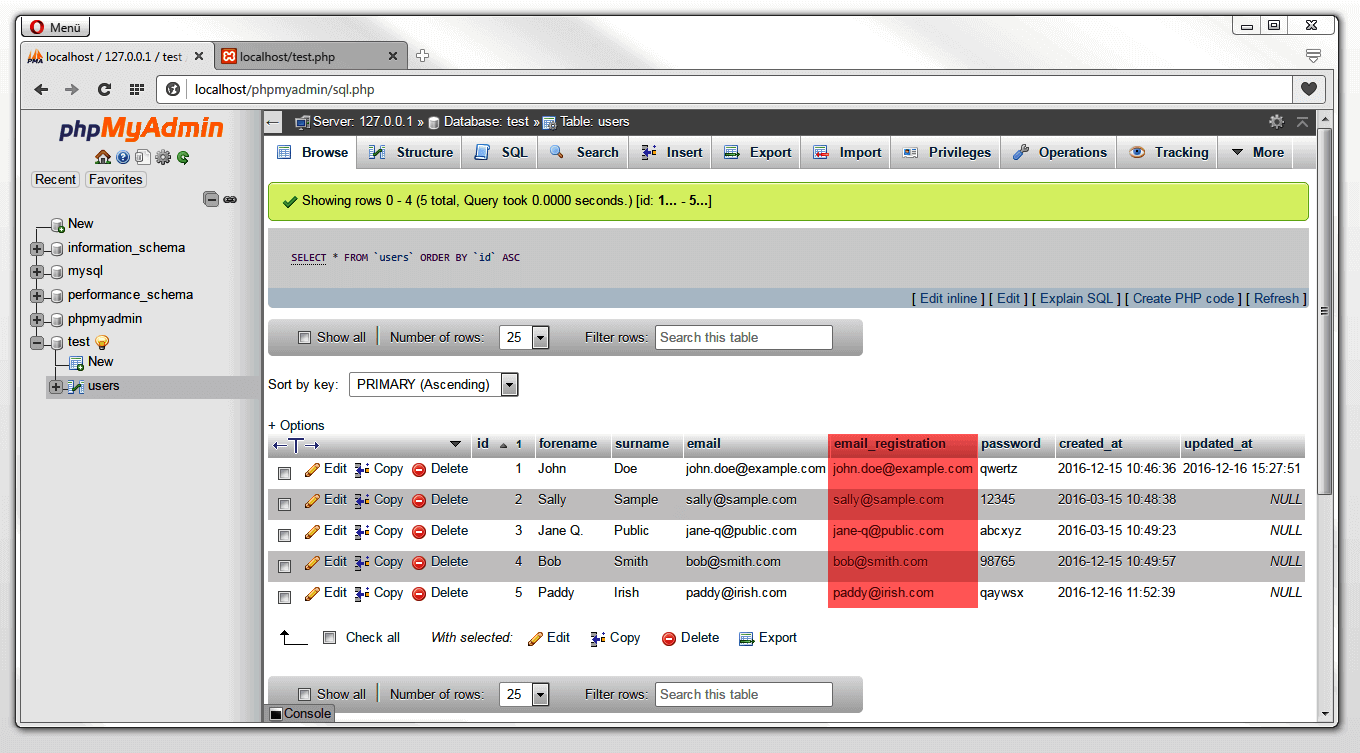1360x753 pixels.
Task: Open phpMyAdmin documentation help icon
Action: point(122,157)
